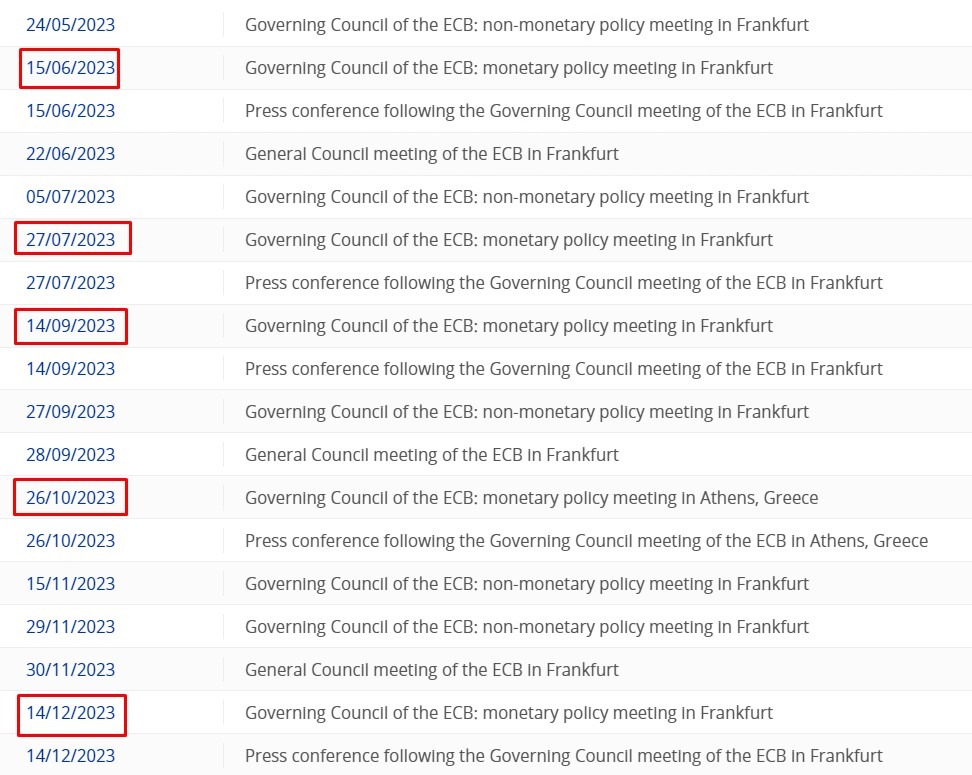The height and width of the screenshot is (775, 972).
Task: Click the 14/12/2023 press conference description
Action: pyautogui.click(x=563, y=756)
